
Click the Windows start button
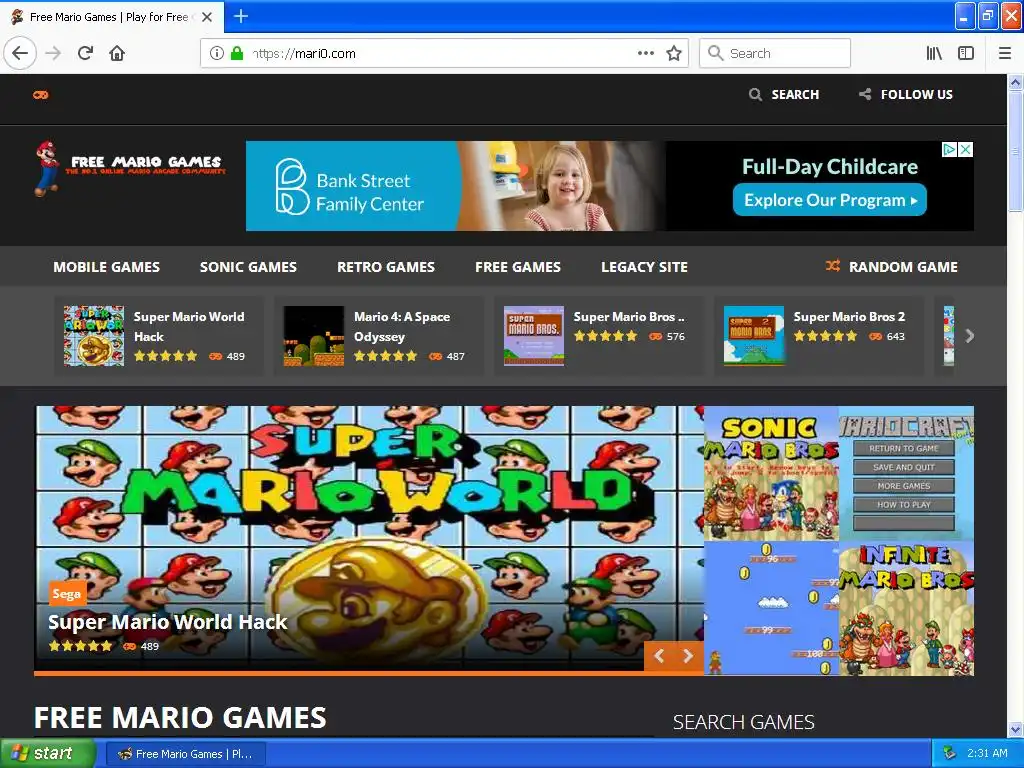(x=48, y=753)
